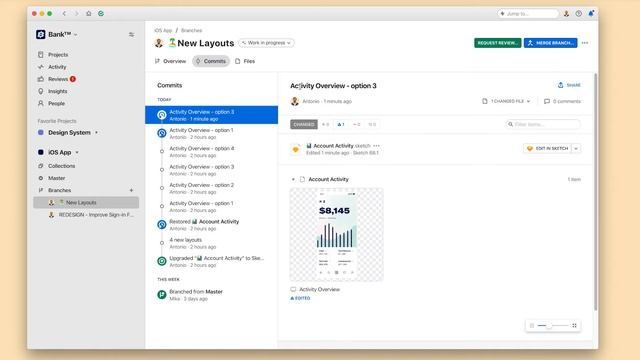The height and width of the screenshot is (360, 640).
Task: Open the 0 comments link
Action: tap(562, 101)
